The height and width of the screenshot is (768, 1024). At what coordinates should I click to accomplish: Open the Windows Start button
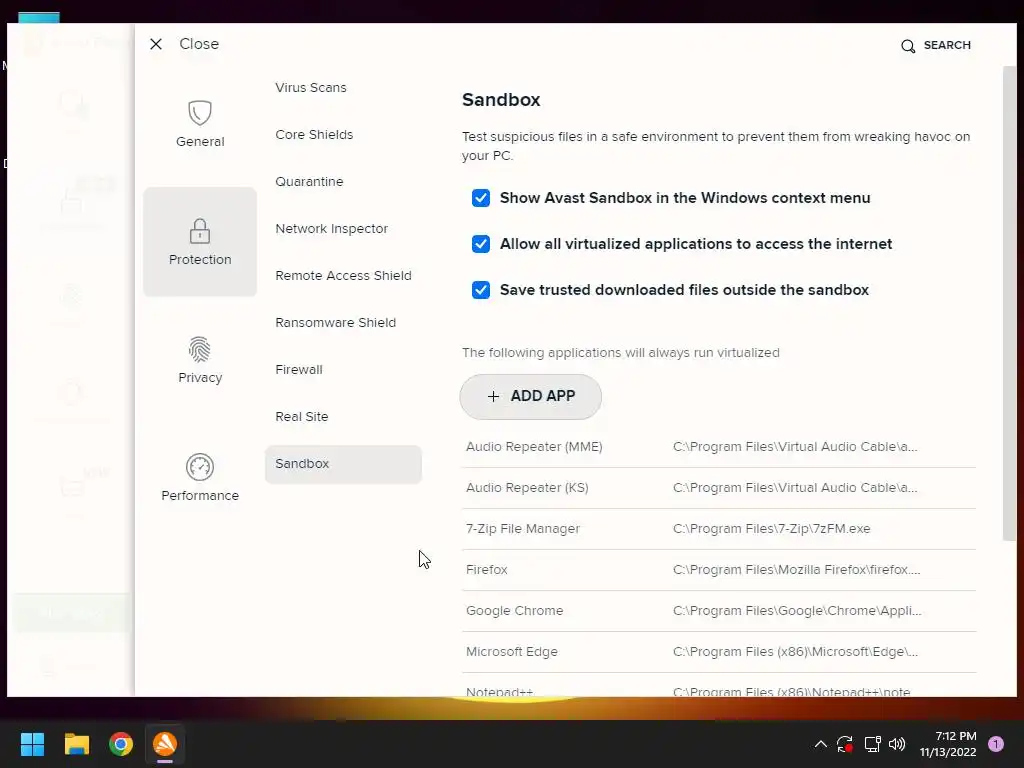click(32, 744)
